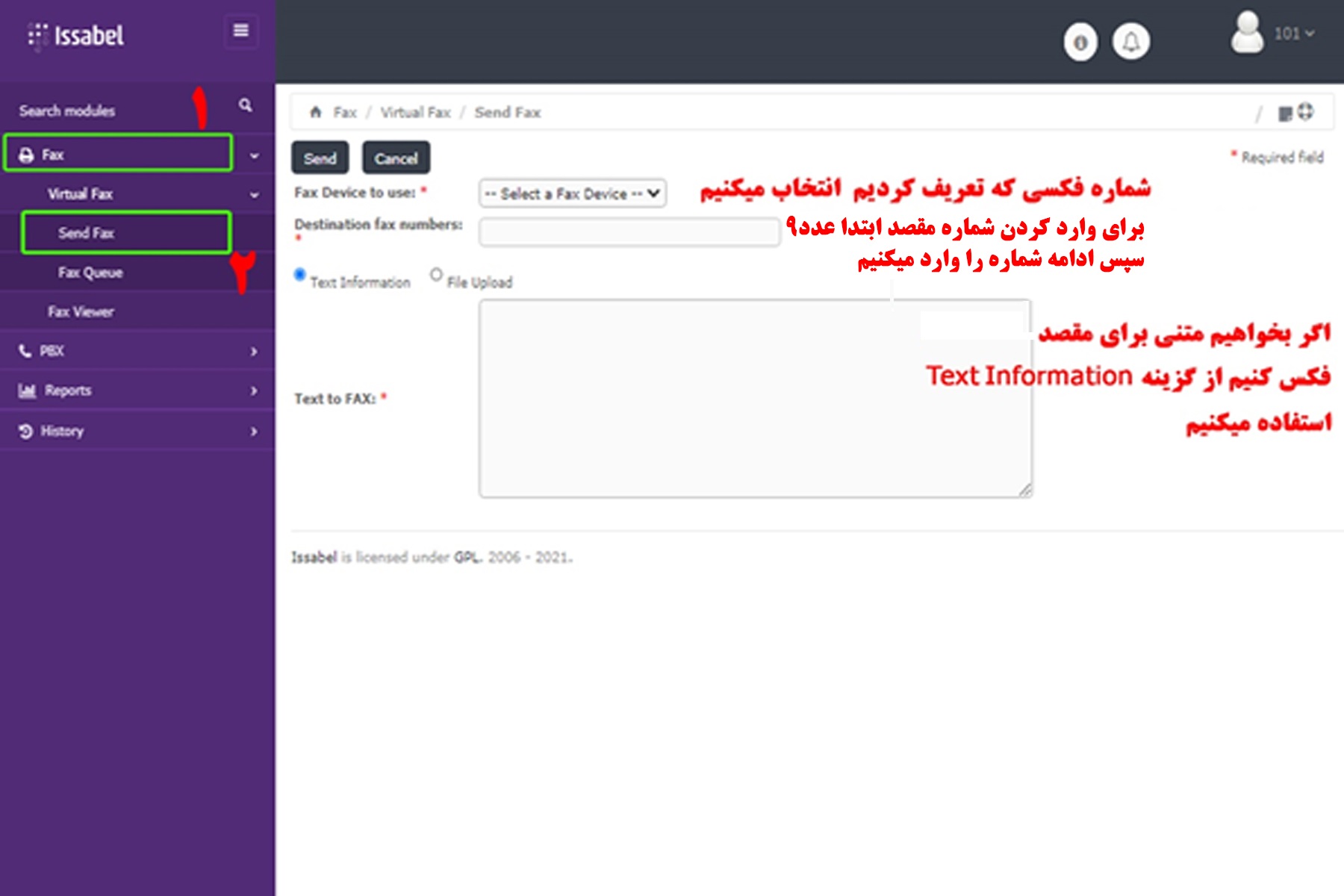1344x896 pixels.
Task: Click the Issabel logo
Action: click(x=75, y=35)
